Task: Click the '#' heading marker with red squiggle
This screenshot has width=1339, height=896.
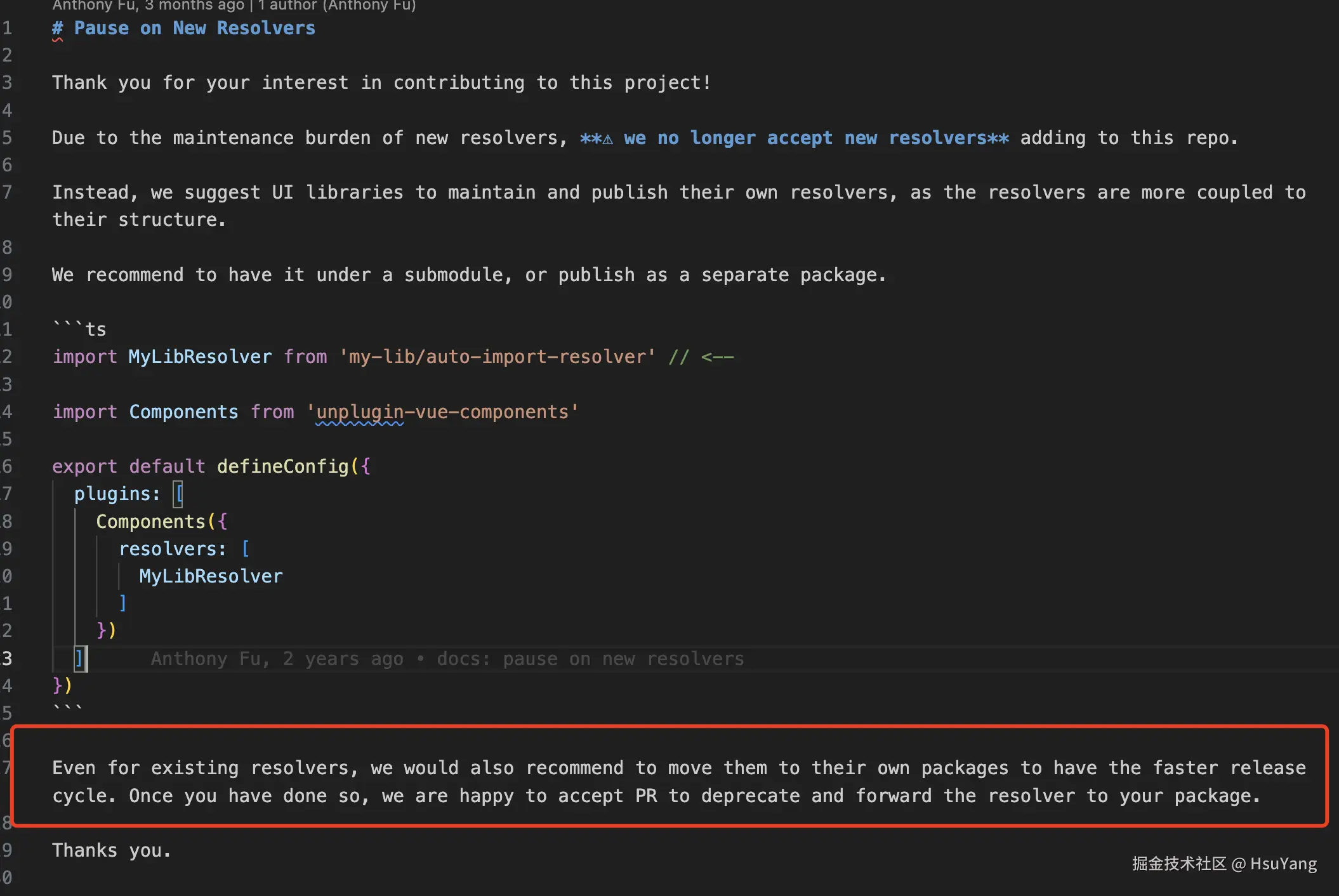Action: click(x=57, y=29)
